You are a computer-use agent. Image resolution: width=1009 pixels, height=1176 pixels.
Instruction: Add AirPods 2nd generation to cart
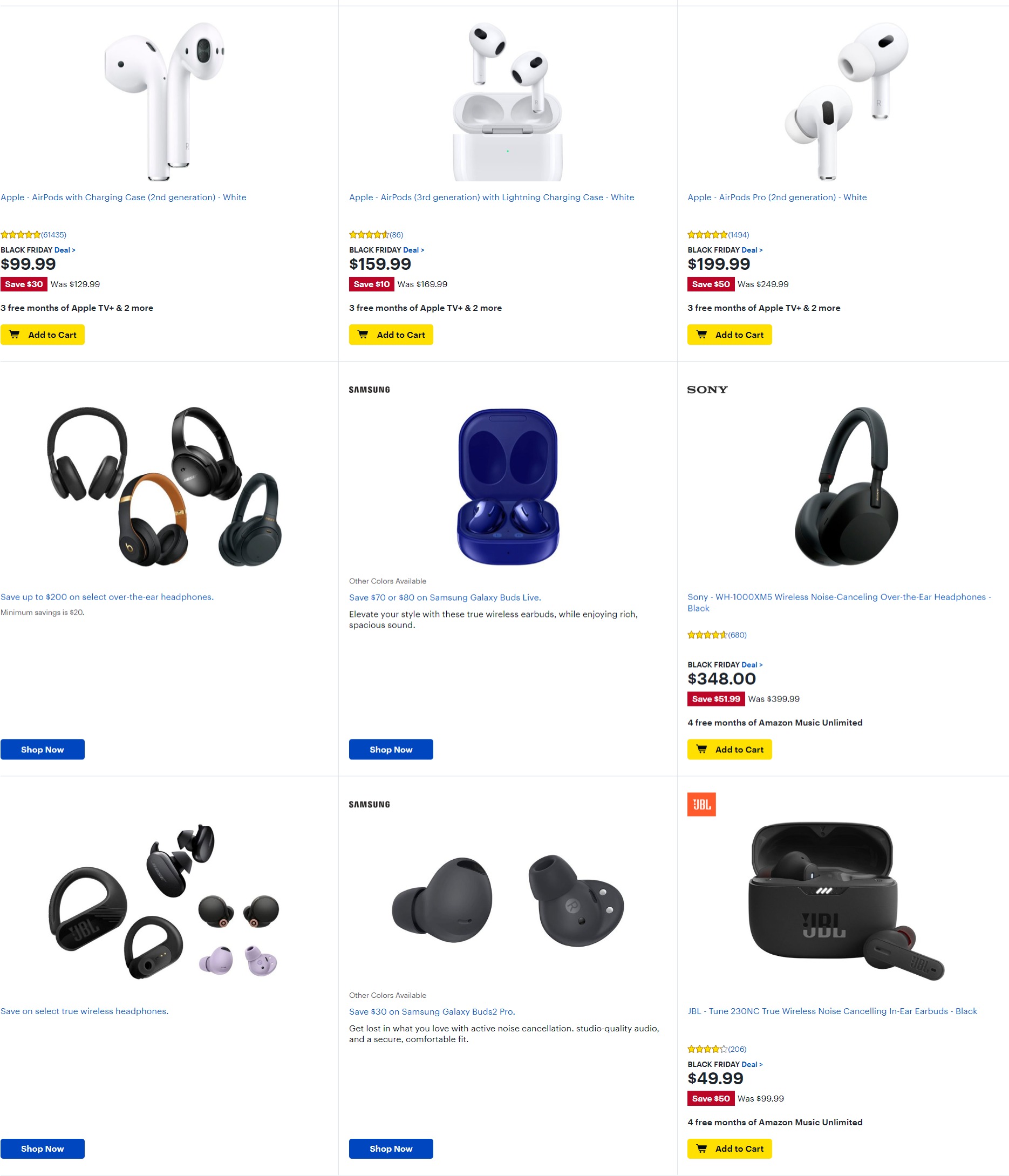(43, 334)
